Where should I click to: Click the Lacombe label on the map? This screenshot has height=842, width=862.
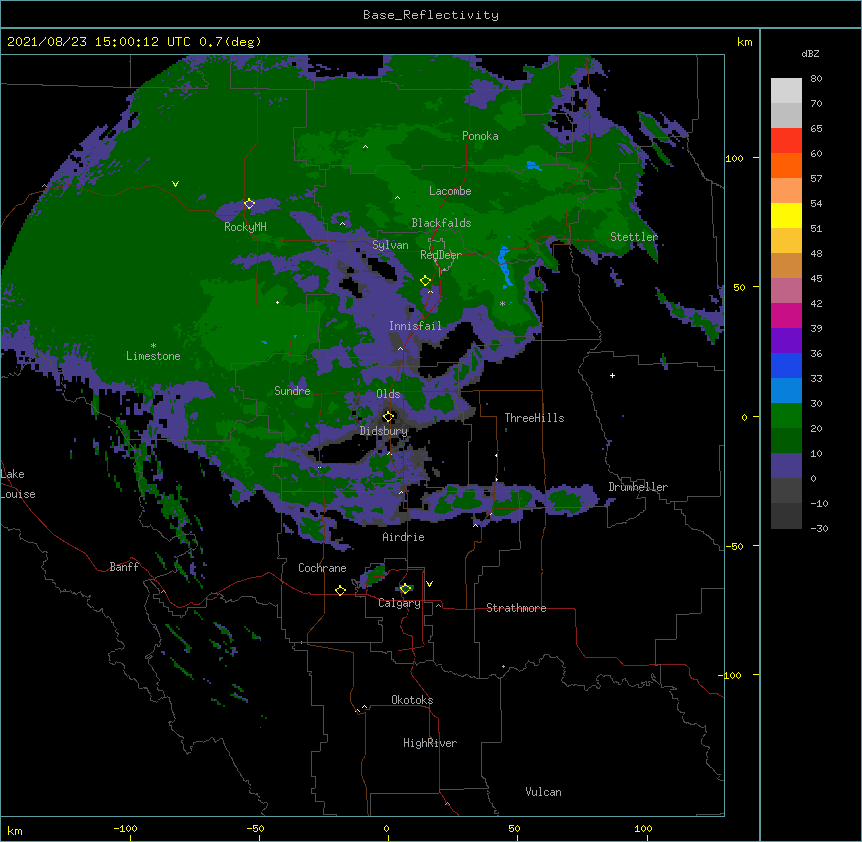pos(450,191)
